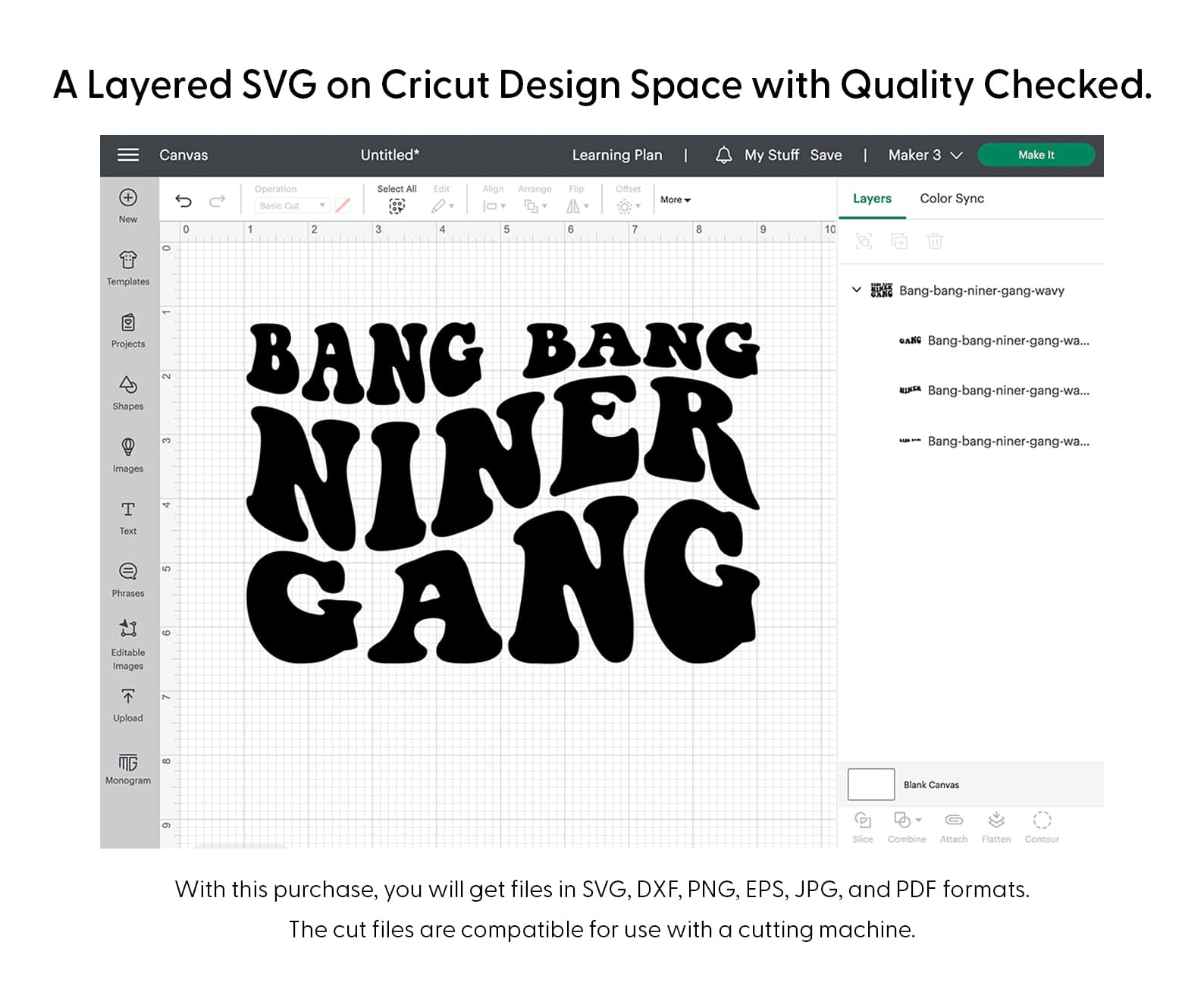The width and height of the screenshot is (1204, 992).
Task: Click the green Make It button
Action: (x=1036, y=155)
